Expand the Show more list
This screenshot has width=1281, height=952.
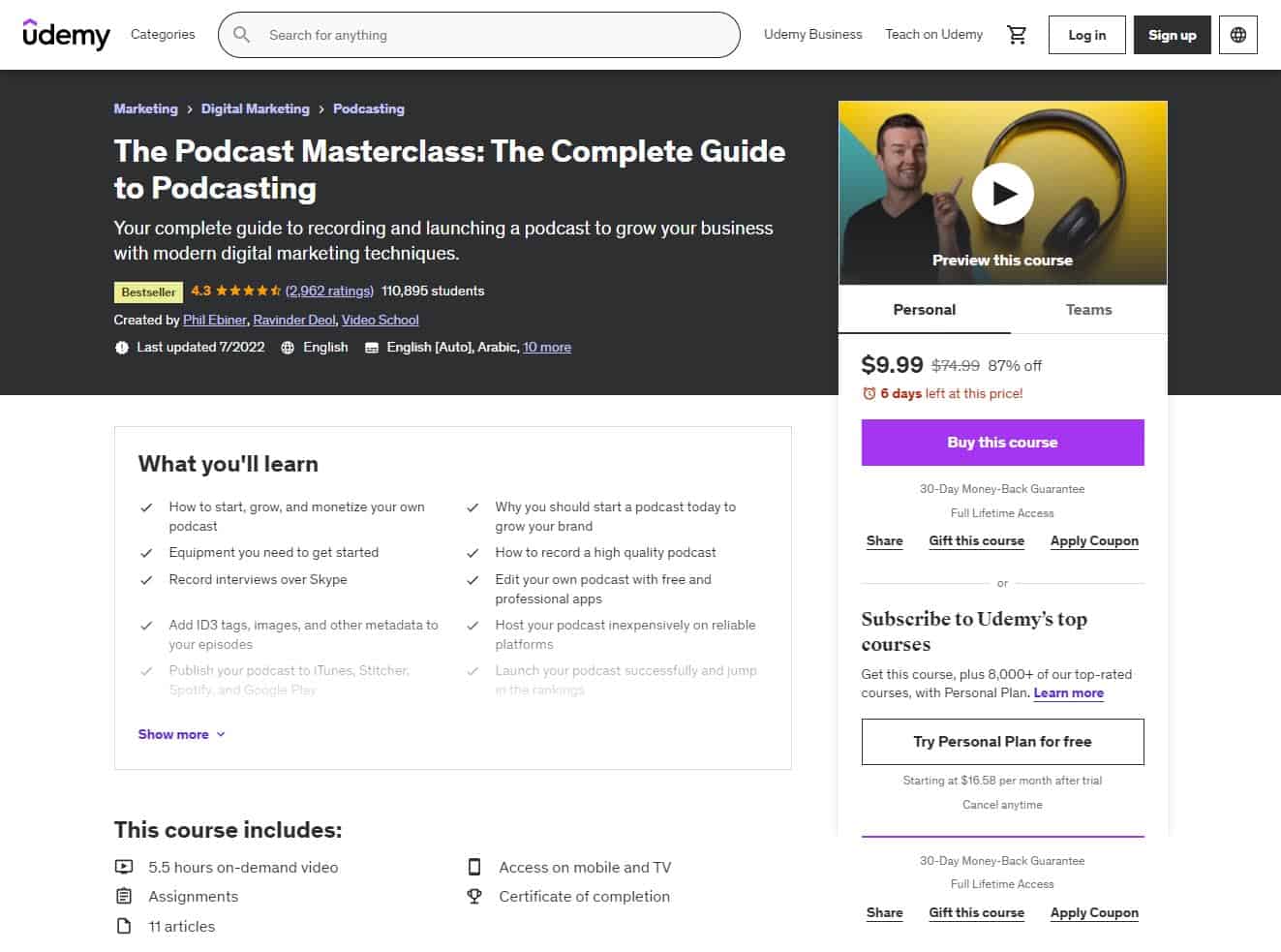[x=182, y=734]
